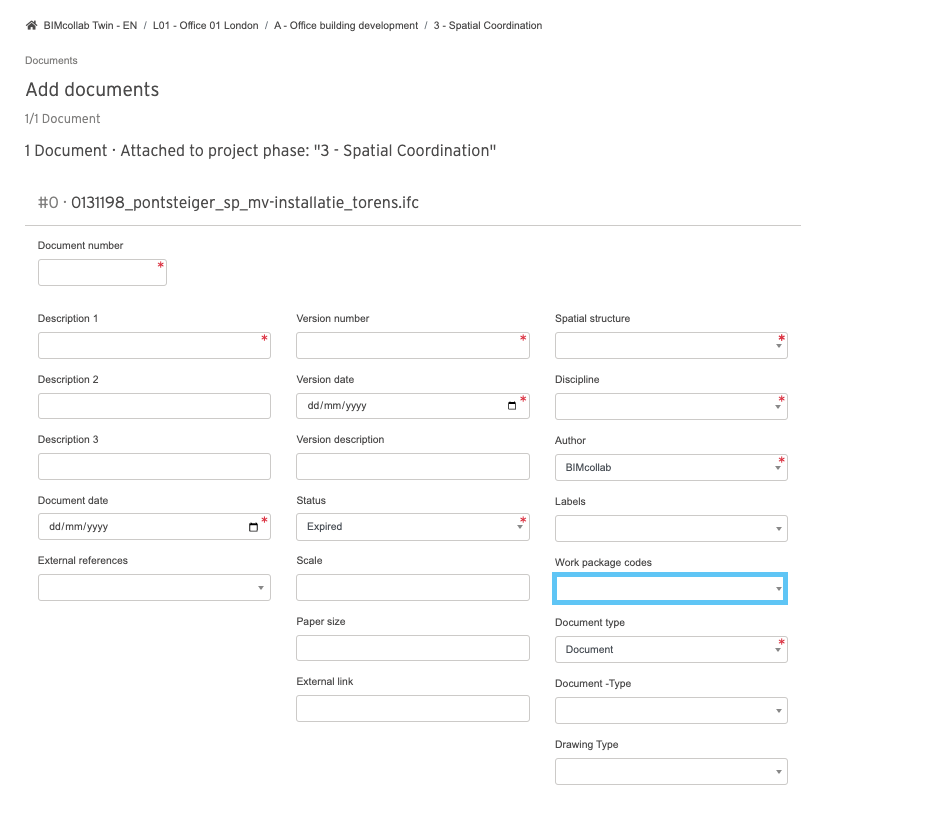Click into the Description 1 field
This screenshot has height=816, width=945.
154,345
